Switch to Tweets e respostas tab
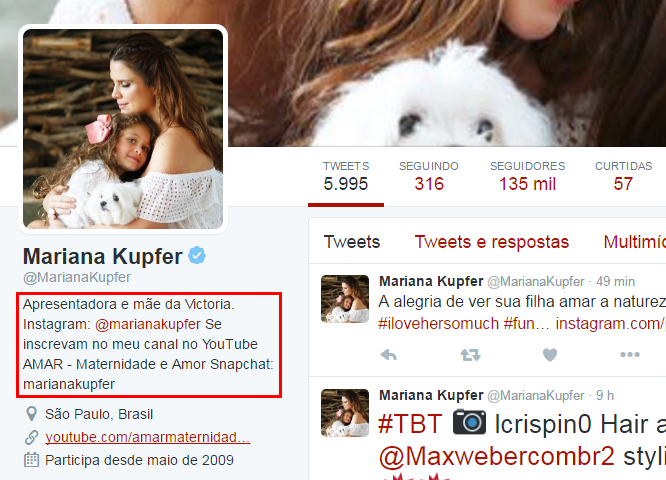The image size is (666, 480). [491, 242]
